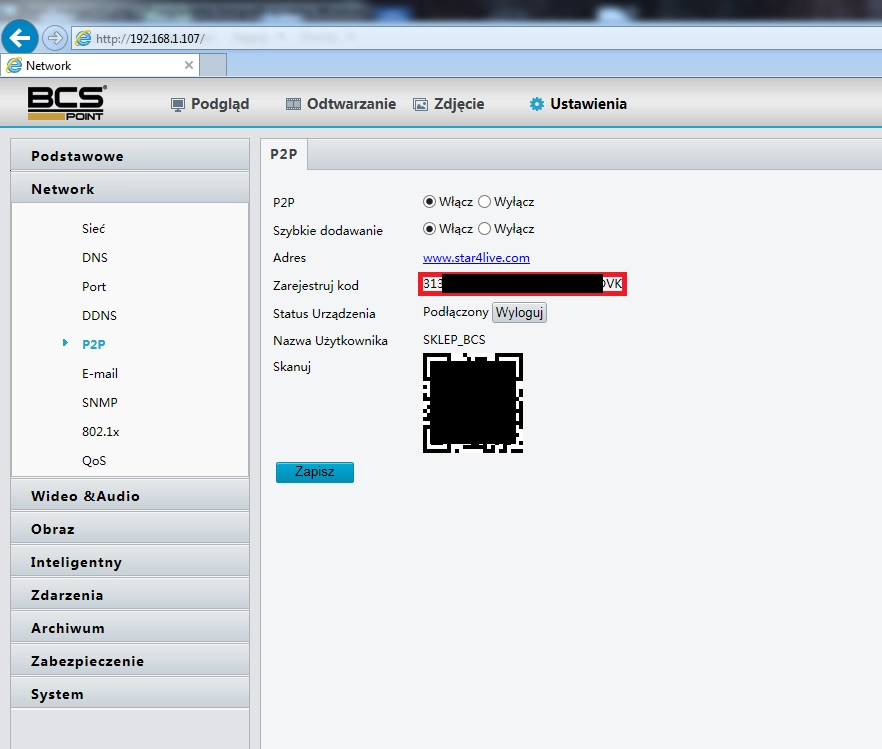Enable Szybkie dodawanie Włącz radio
Image resolution: width=882 pixels, height=749 pixels.
[429, 228]
